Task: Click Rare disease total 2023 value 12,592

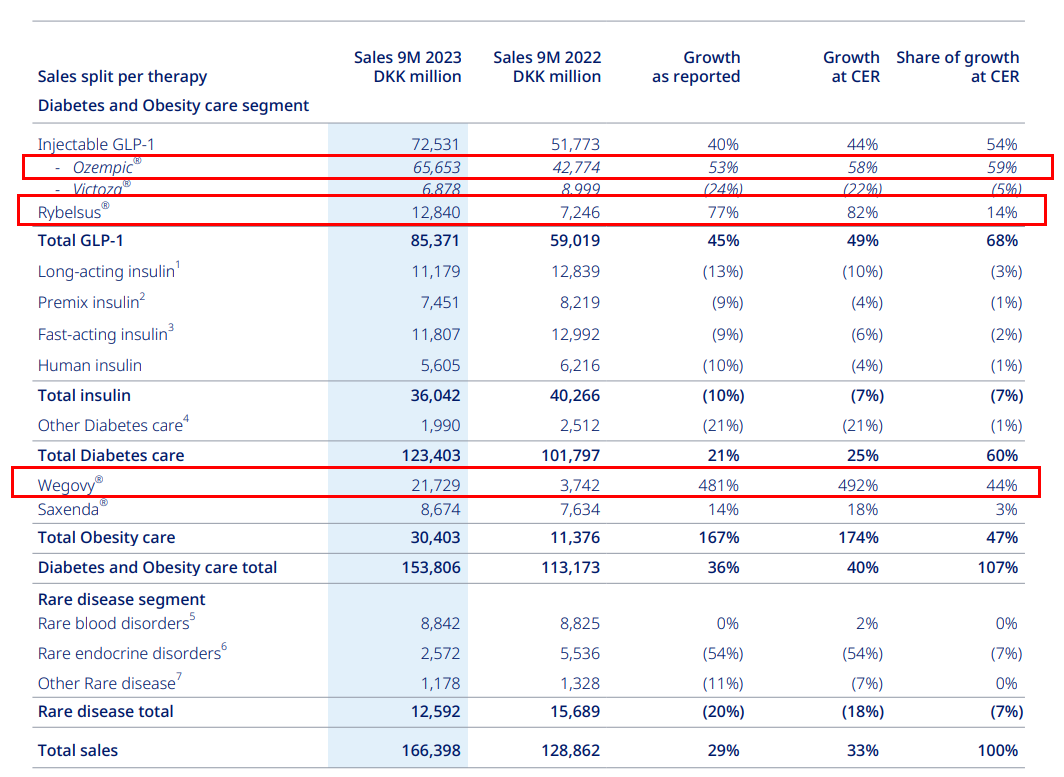Action: click(435, 712)
